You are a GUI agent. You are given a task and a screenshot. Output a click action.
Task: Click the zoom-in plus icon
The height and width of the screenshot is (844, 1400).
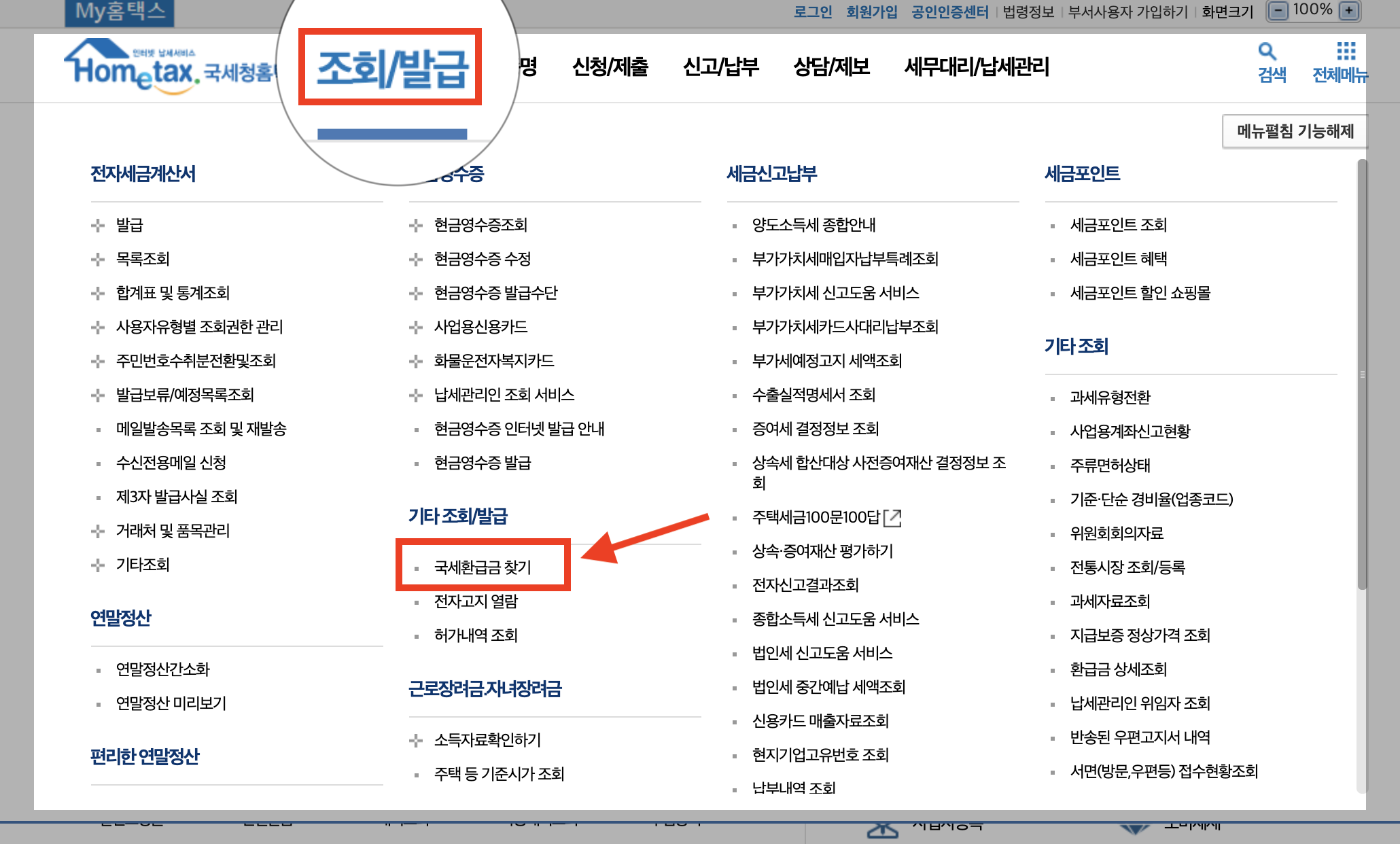point(1349,11)
